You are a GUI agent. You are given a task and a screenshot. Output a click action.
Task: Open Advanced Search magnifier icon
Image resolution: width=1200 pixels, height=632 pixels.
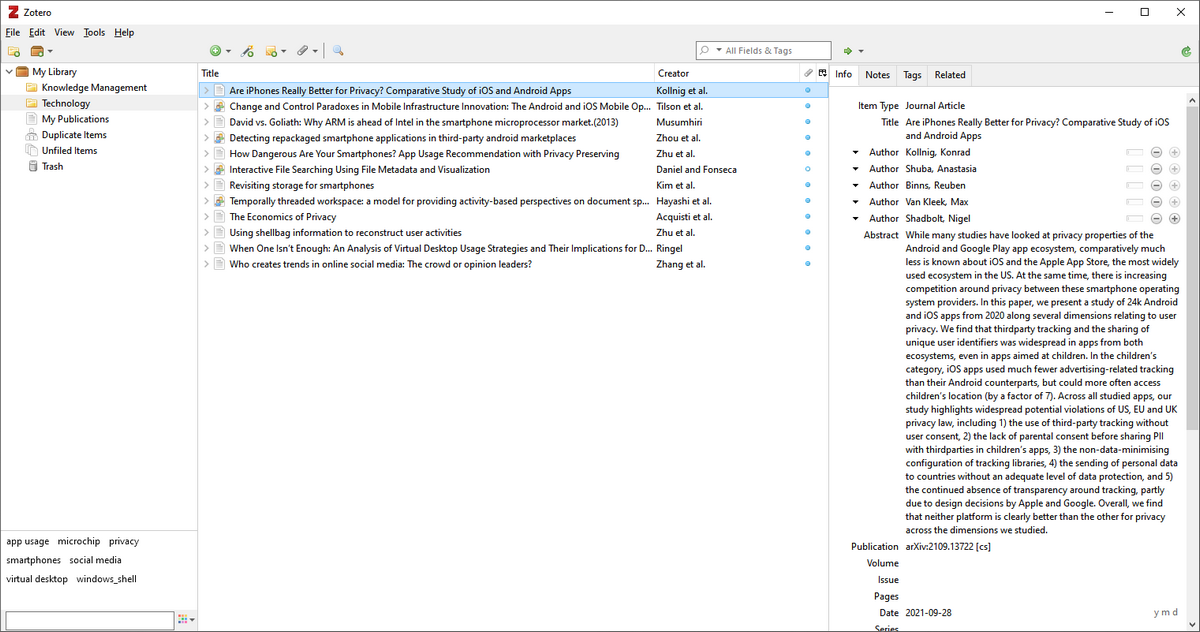(x=338, y=51)
